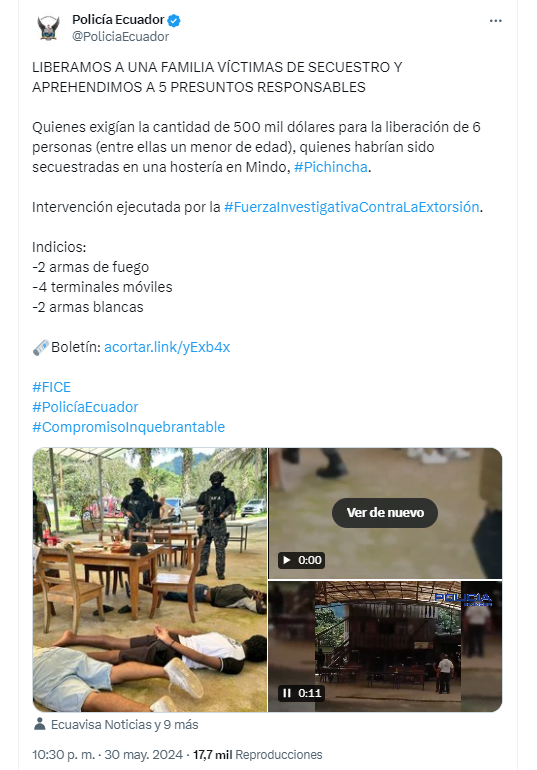Click the 10:30 p. m. 30 may. 2024 timestamp
The width and height of the screenshot is (537, 770).
[x=107, y=754]
